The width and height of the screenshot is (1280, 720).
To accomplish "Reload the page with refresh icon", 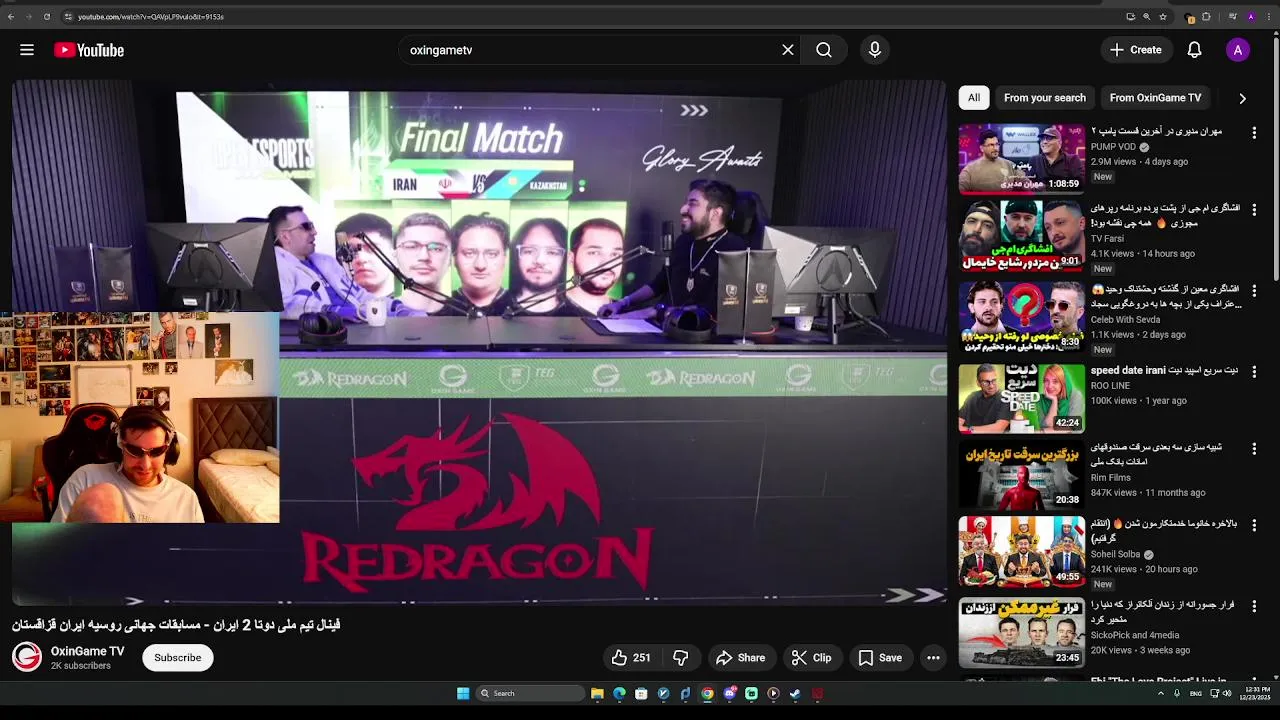I will tap(46, 17).
